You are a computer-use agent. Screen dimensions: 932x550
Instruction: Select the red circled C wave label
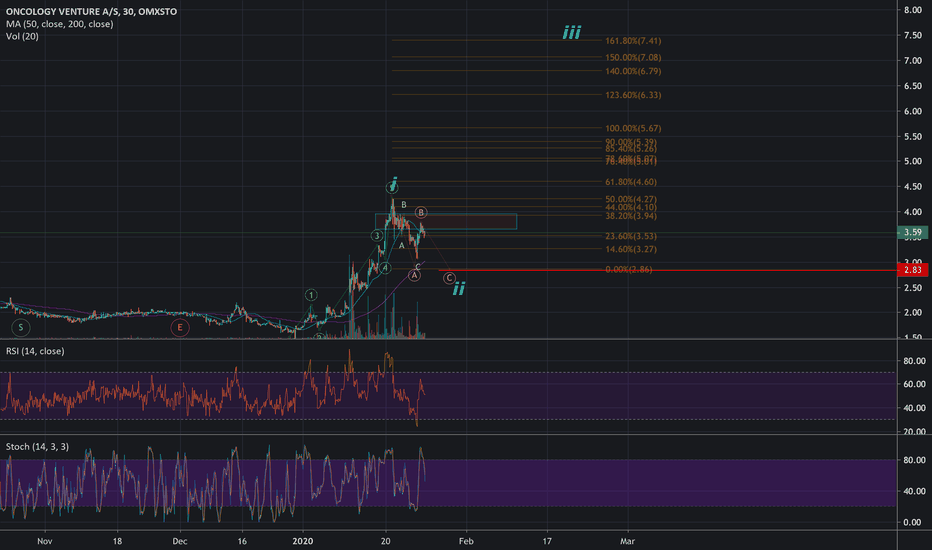pyautogui.click(x=449, y=278)
